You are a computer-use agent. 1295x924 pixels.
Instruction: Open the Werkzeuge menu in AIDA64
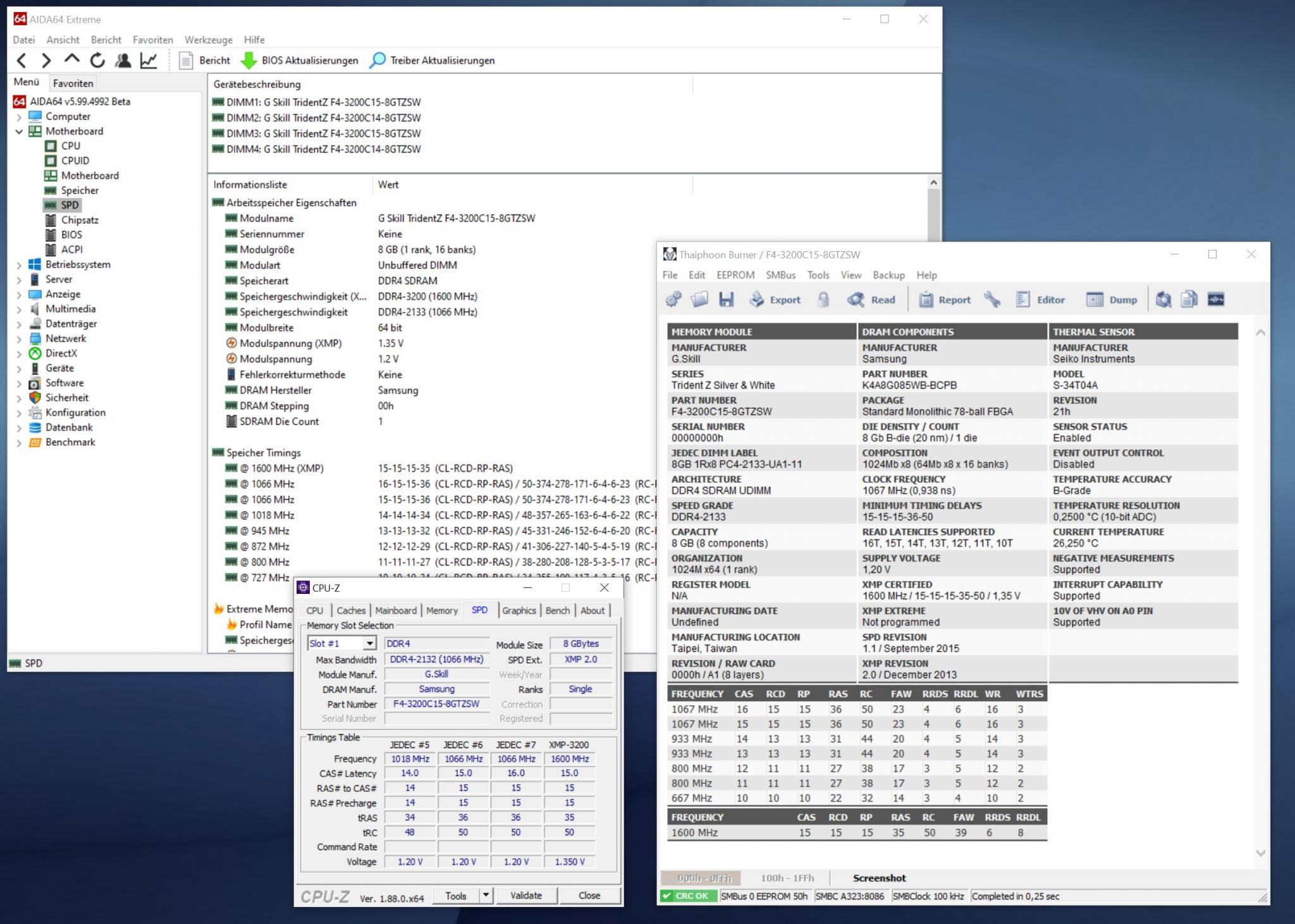(209, 40)
